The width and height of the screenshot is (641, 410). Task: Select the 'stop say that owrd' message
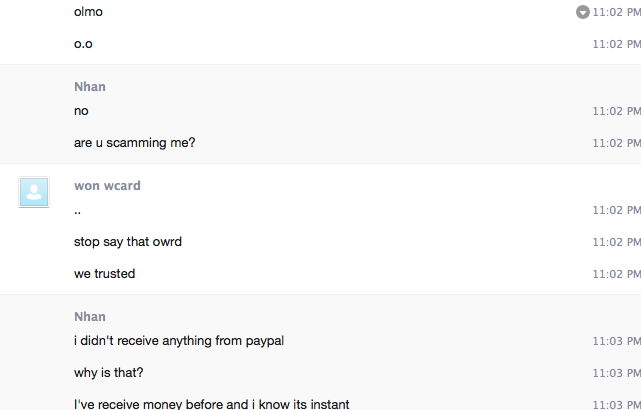point(128,242)
